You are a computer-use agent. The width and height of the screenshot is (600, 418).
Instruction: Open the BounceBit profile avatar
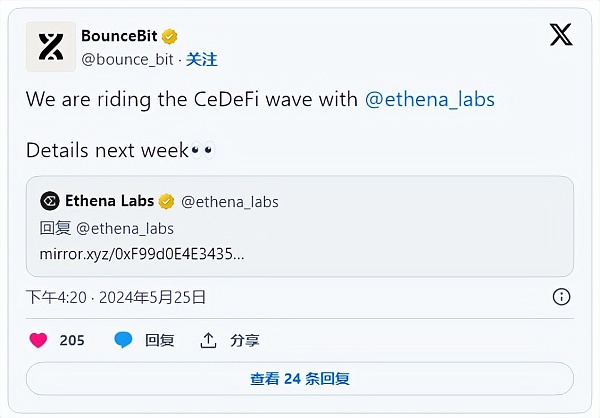click(51, 46)
